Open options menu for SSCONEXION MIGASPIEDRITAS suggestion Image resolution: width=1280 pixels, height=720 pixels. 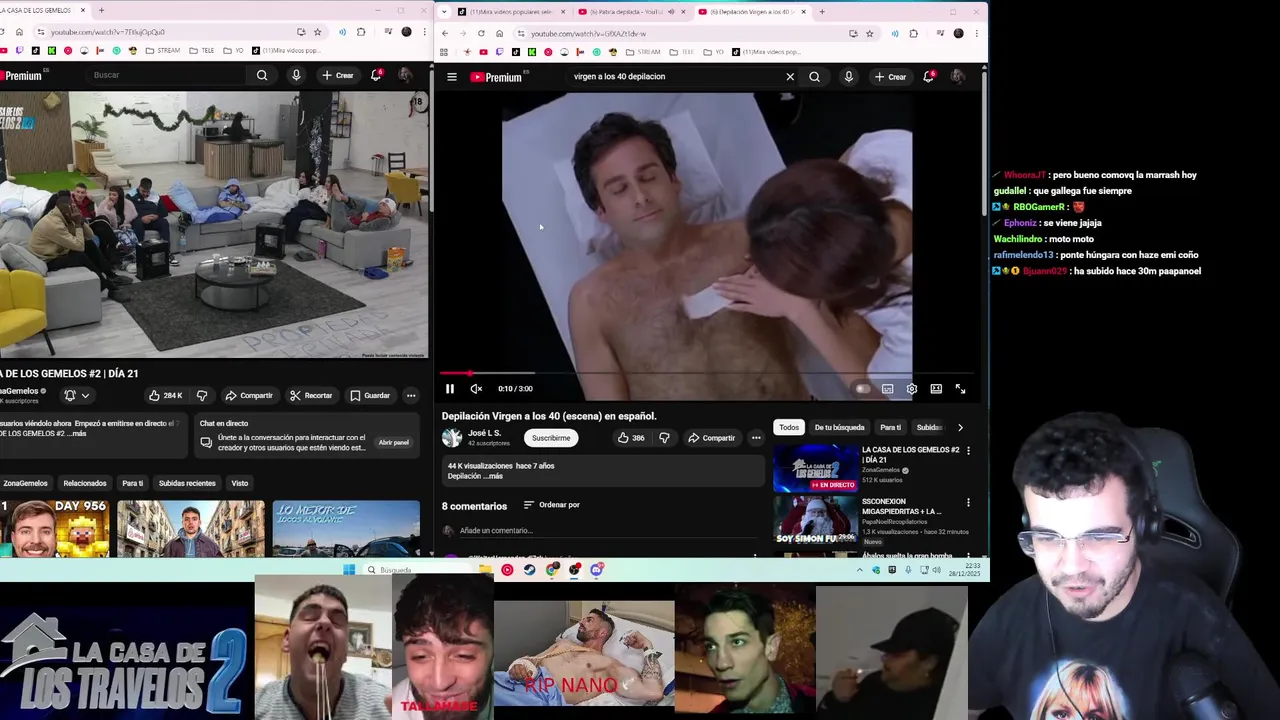pos(968,502)
